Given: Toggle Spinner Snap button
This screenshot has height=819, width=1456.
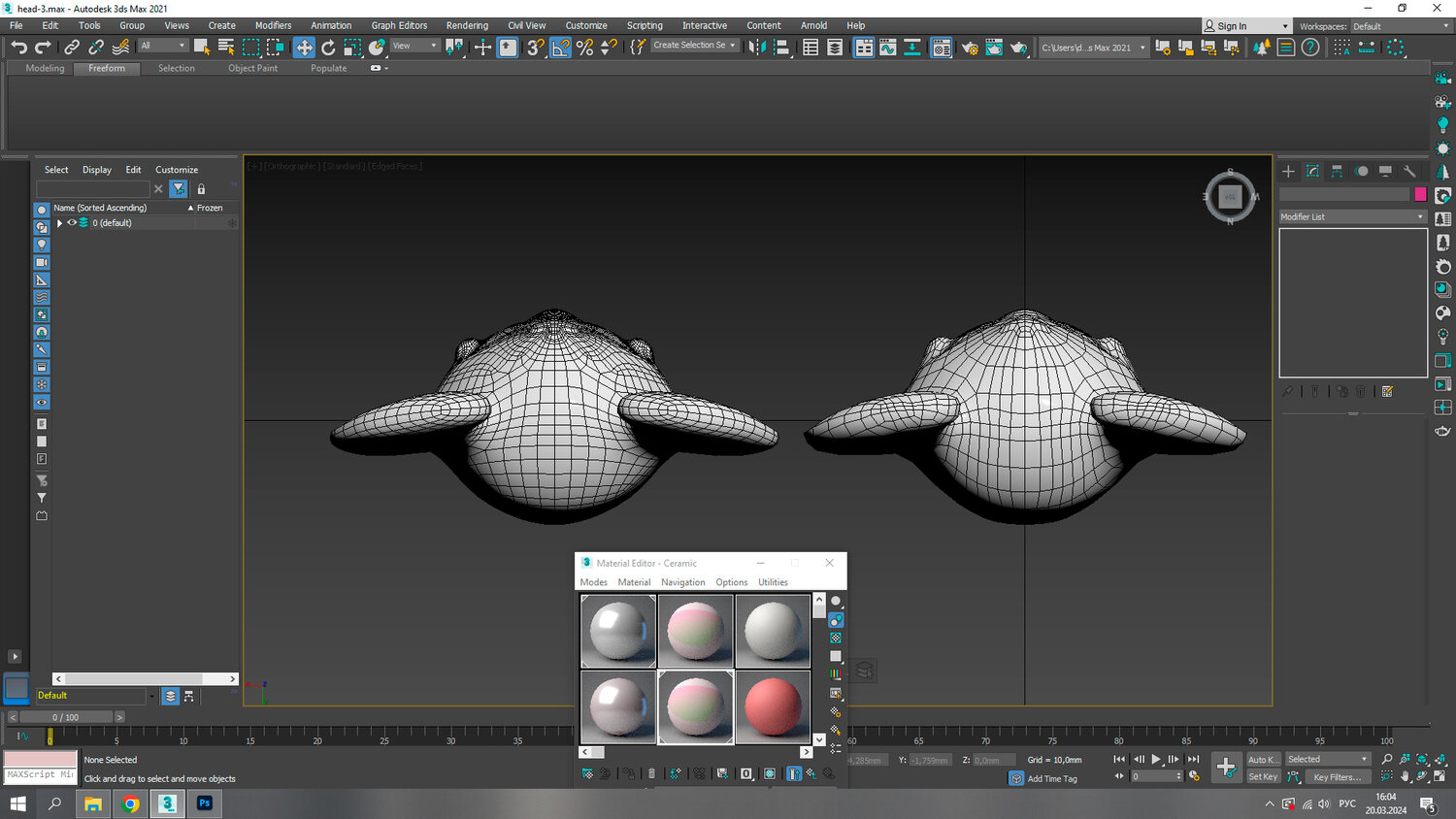Looking at the screenshot, I should point(609,47).
